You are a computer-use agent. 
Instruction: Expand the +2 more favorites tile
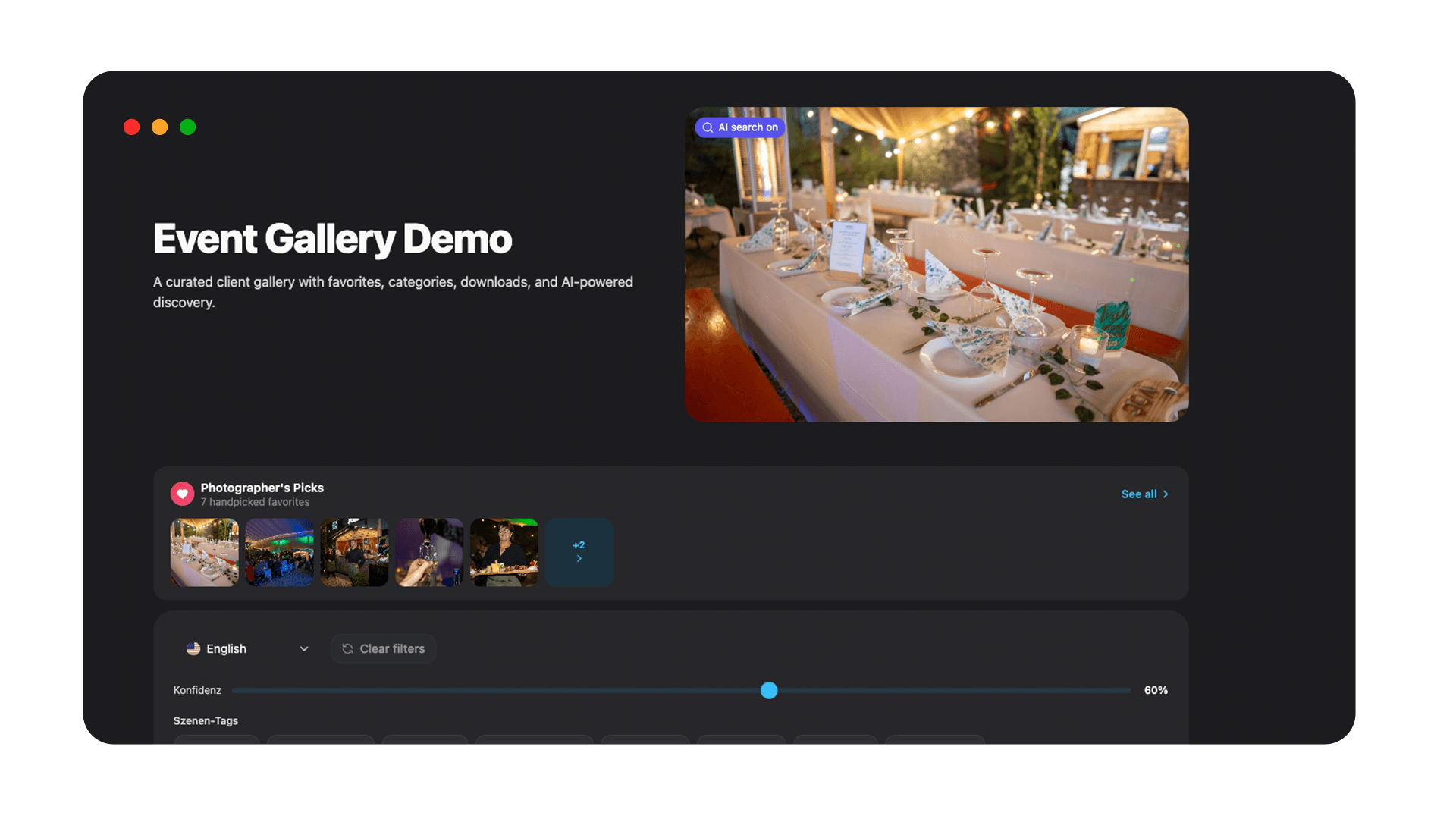[x=579, y=552]
